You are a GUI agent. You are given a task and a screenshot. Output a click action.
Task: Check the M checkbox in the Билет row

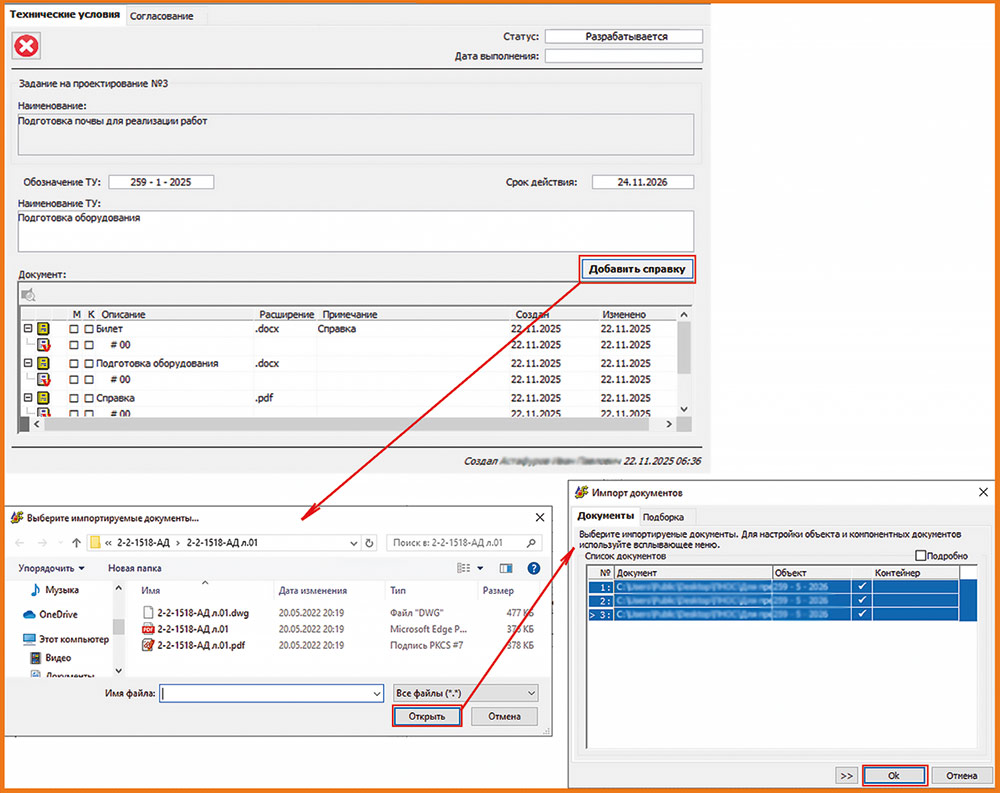point(74,329)
